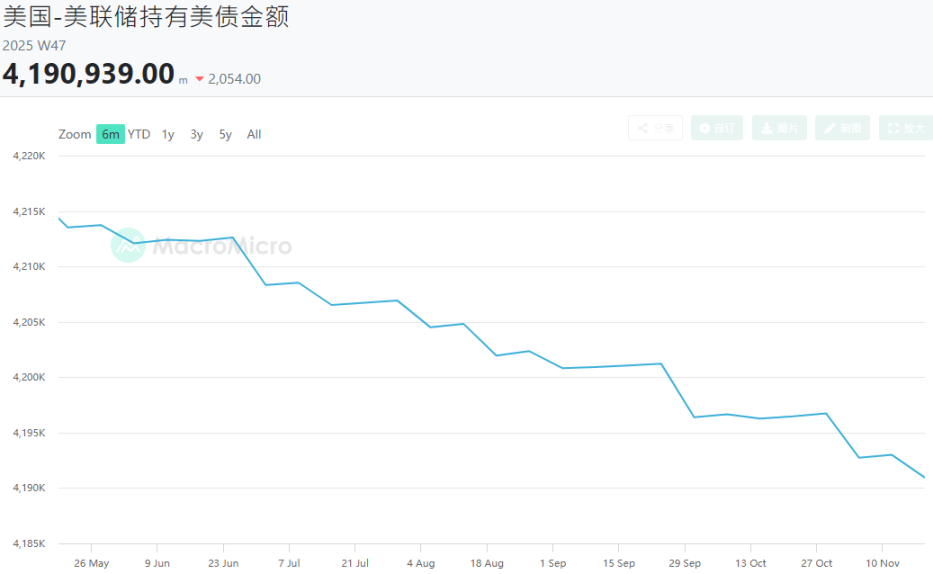Click the first data point at line's start

59,218
